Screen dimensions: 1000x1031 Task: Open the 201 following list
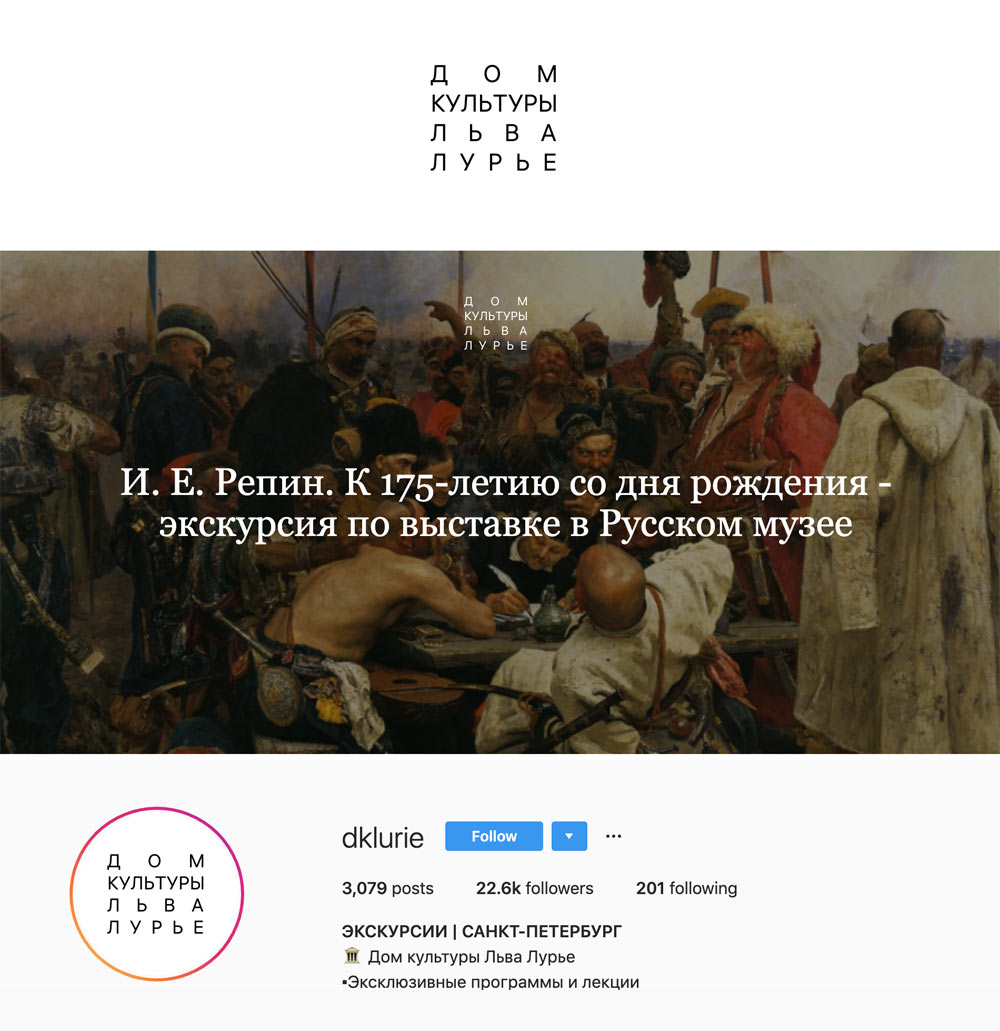tap(686, 888)
